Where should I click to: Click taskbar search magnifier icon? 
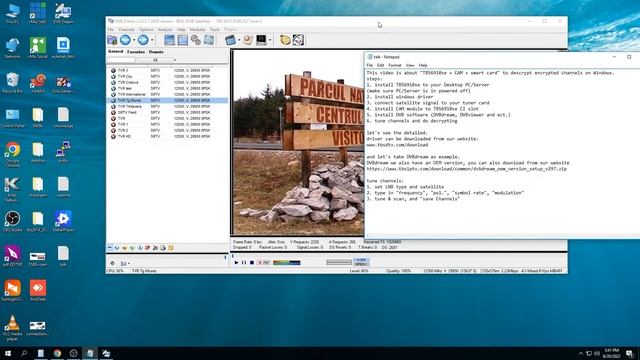(x=24, y=353)
